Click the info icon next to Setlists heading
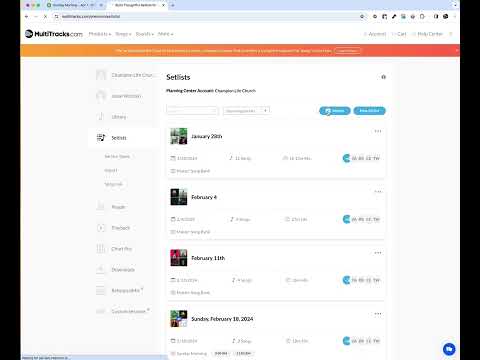This screenshot has height=360, width=480. (x=383, y=77)
